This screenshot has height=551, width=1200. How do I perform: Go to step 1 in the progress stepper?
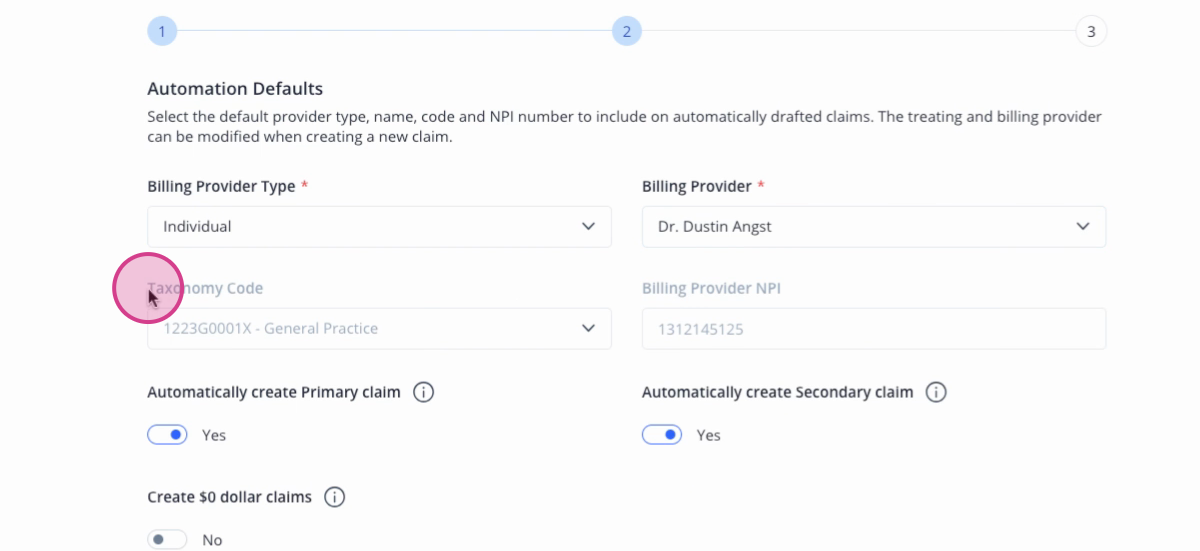pos(162,31)
